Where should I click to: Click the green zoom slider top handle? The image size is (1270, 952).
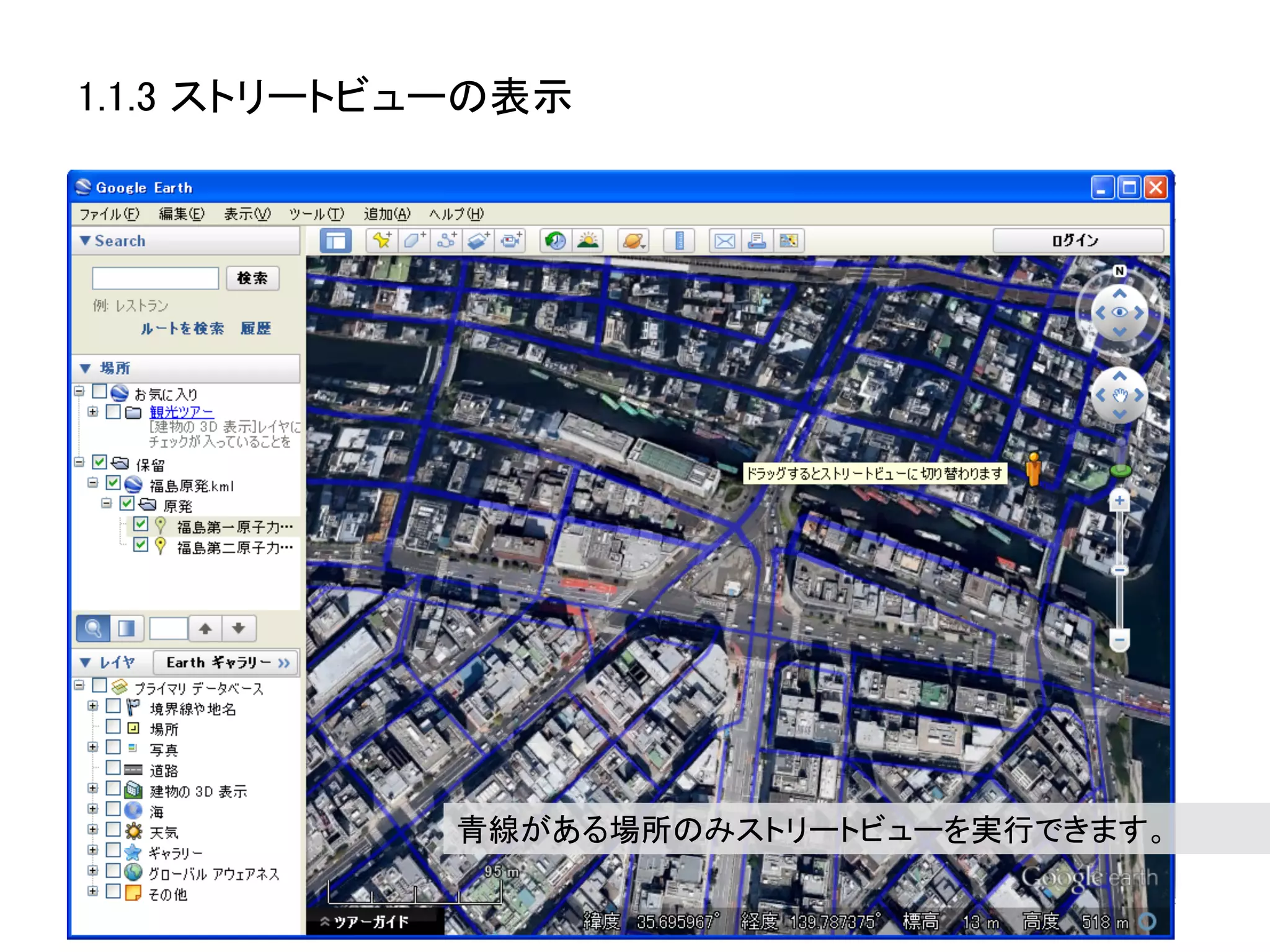[1120, 471]
